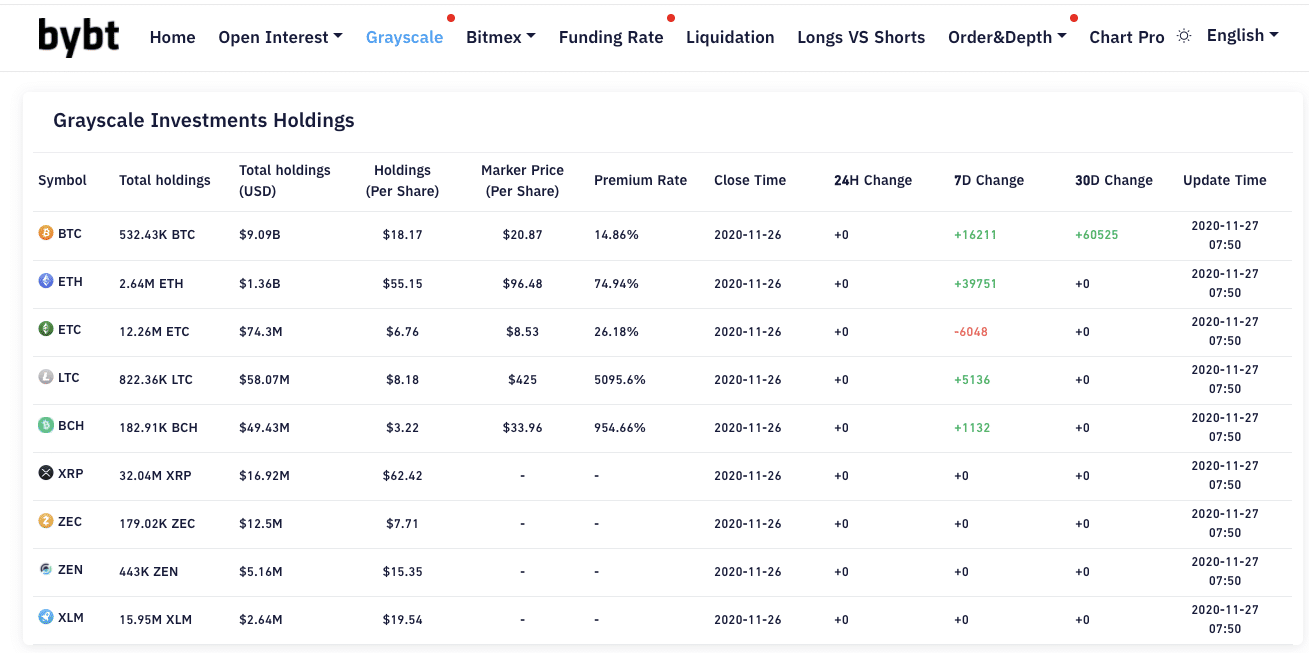Click the '+1132' BCH 7D change

tap(972, 427)
